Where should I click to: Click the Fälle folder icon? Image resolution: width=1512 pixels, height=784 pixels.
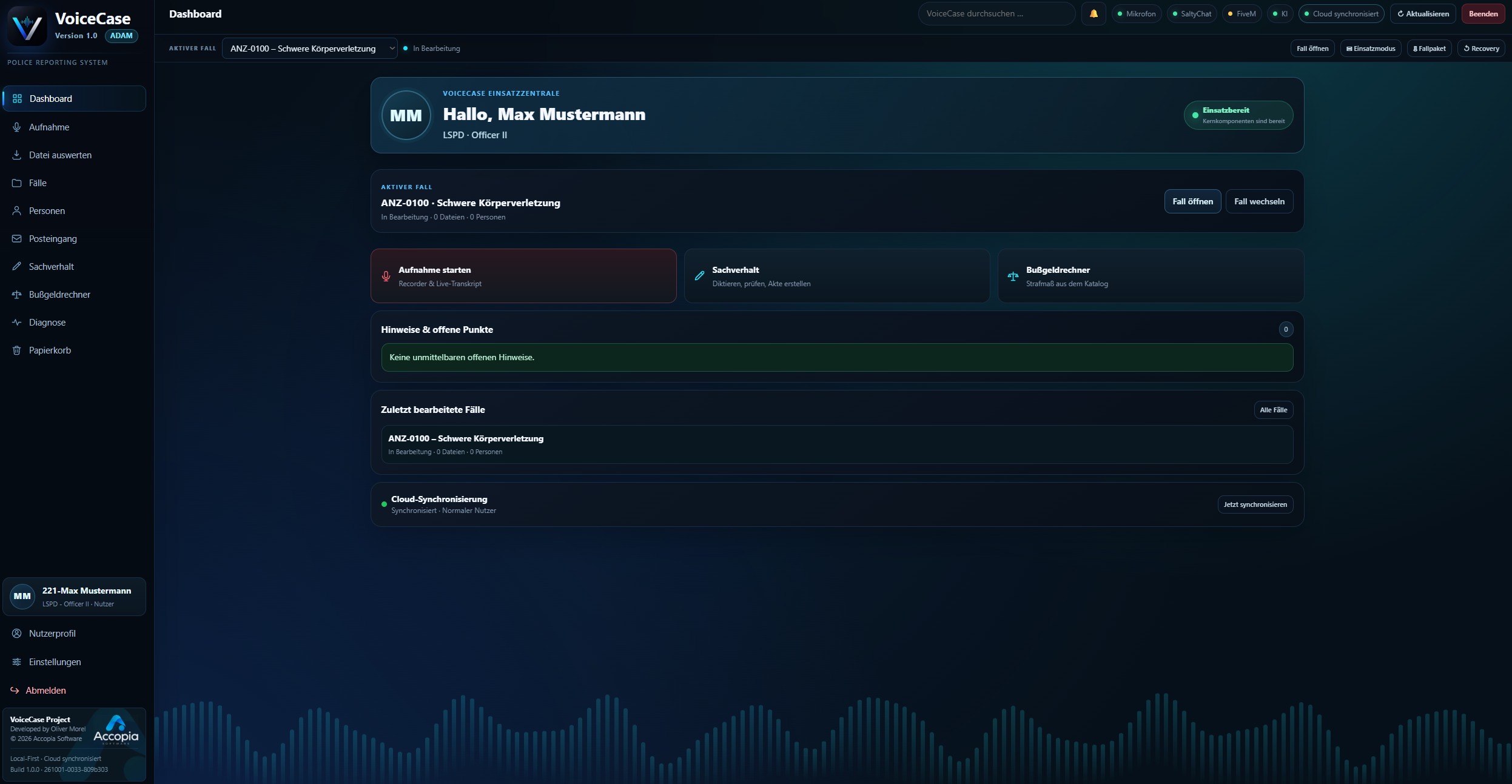pos(17,183)
